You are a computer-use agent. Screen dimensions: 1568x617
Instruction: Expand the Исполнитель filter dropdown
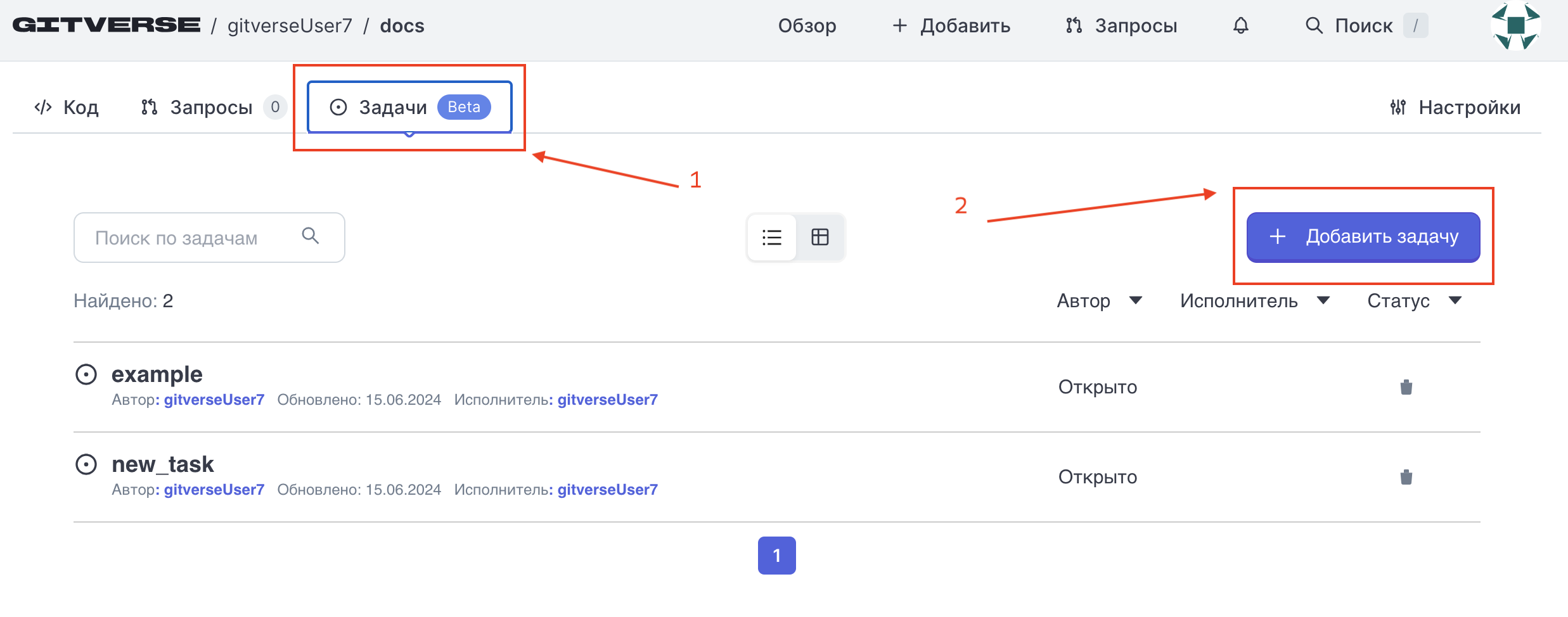point(1254,301)
